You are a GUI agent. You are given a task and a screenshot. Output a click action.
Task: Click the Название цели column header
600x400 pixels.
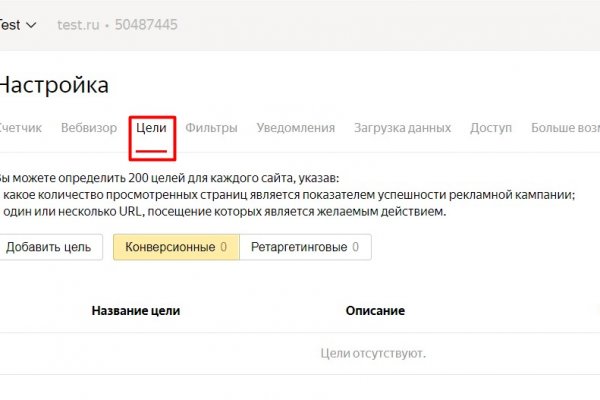coord(136,311)
